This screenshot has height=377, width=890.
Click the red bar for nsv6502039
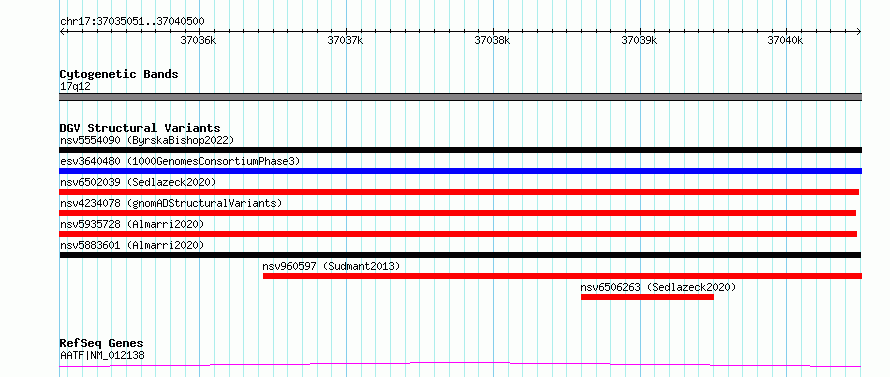[x=459, y=192]
